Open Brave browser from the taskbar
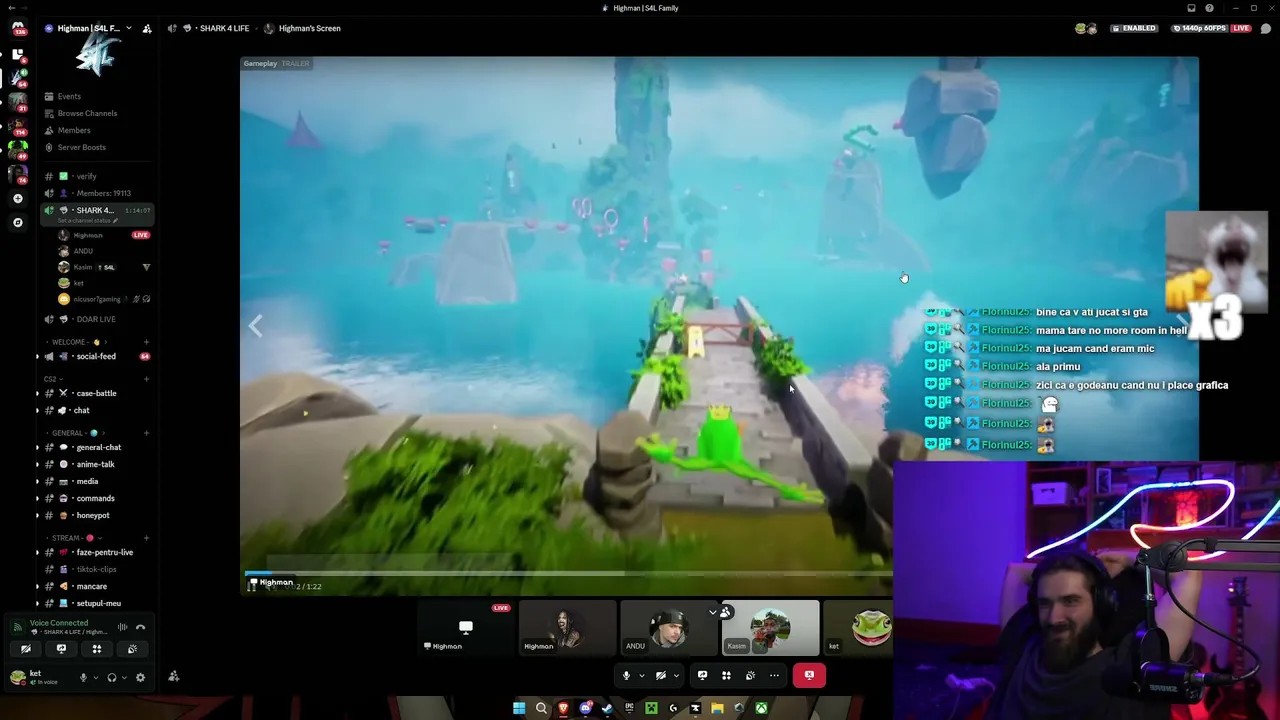The width and height of the screenshot is (1280, 720). pos(563,708)
